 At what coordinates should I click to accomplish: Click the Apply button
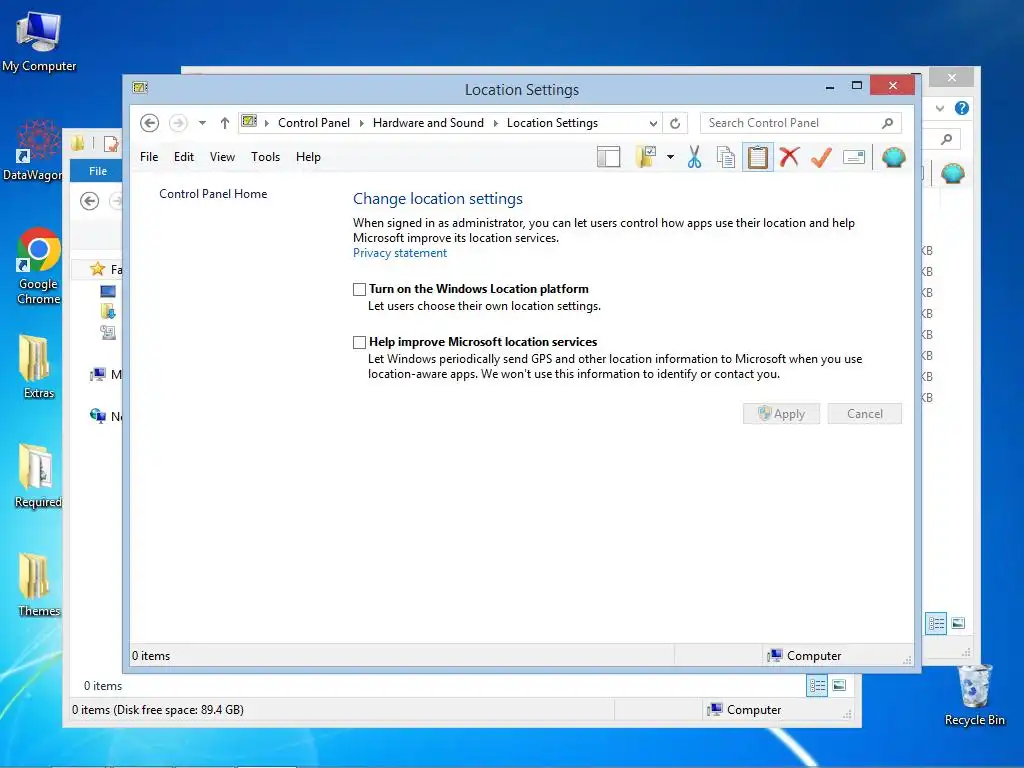click(x=781, y=413)
